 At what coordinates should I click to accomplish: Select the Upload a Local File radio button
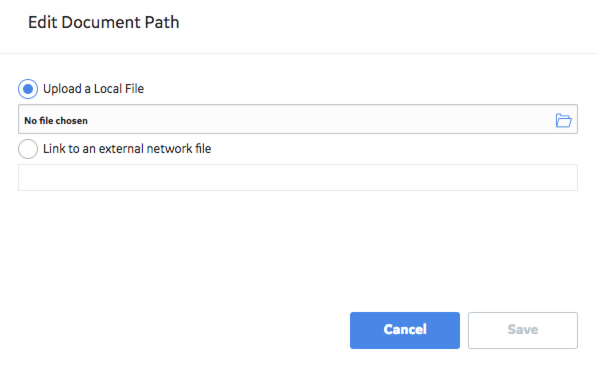coord(28,89)
